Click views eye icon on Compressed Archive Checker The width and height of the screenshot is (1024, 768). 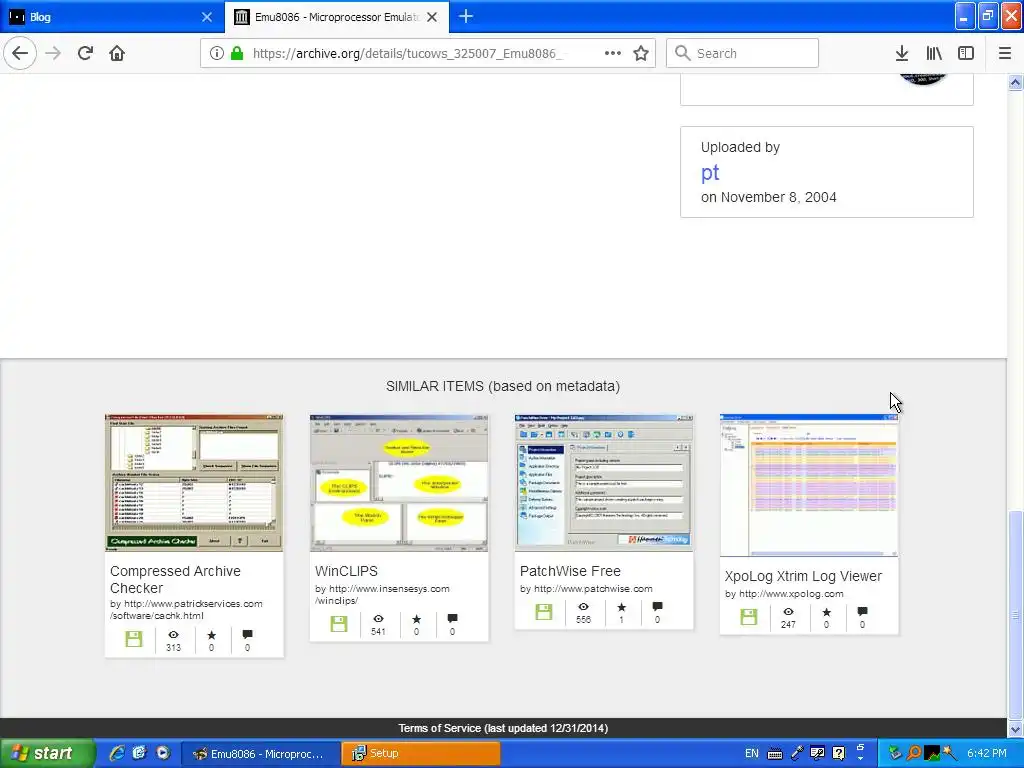173,634
